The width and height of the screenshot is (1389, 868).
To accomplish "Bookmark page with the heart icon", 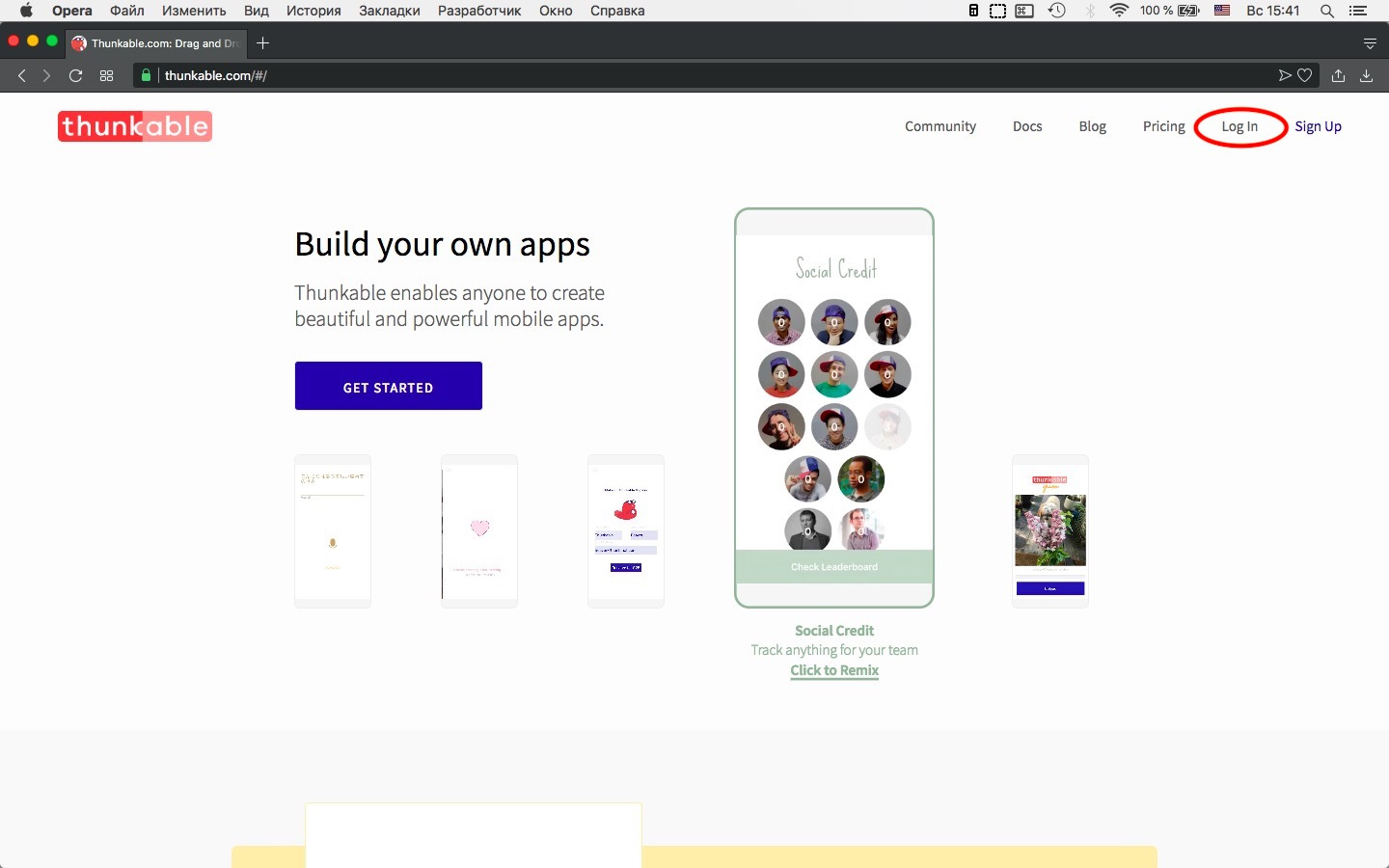I will coord(1304,75).
